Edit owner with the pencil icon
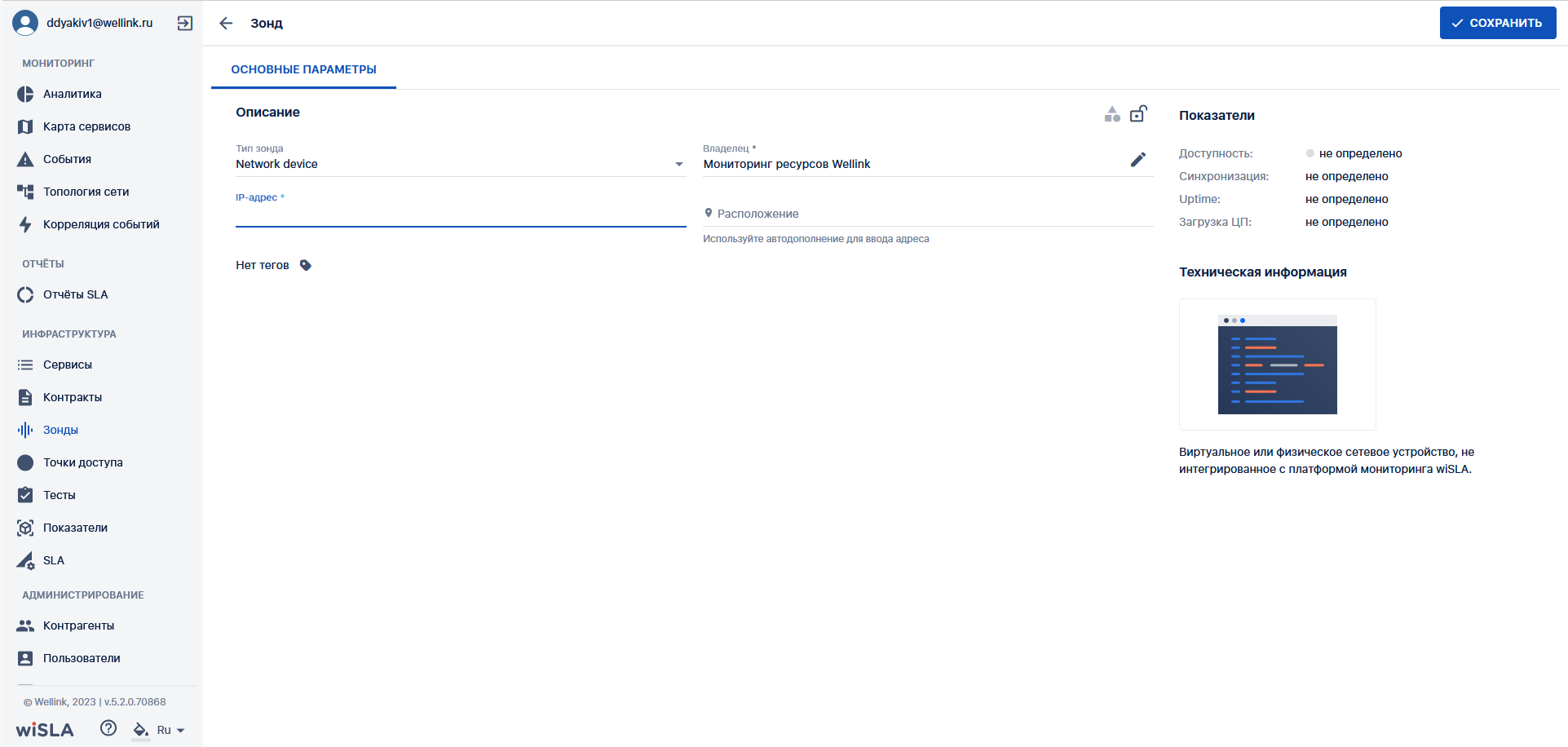The width and height of the screenshot is (1568, 747). 1138,159
